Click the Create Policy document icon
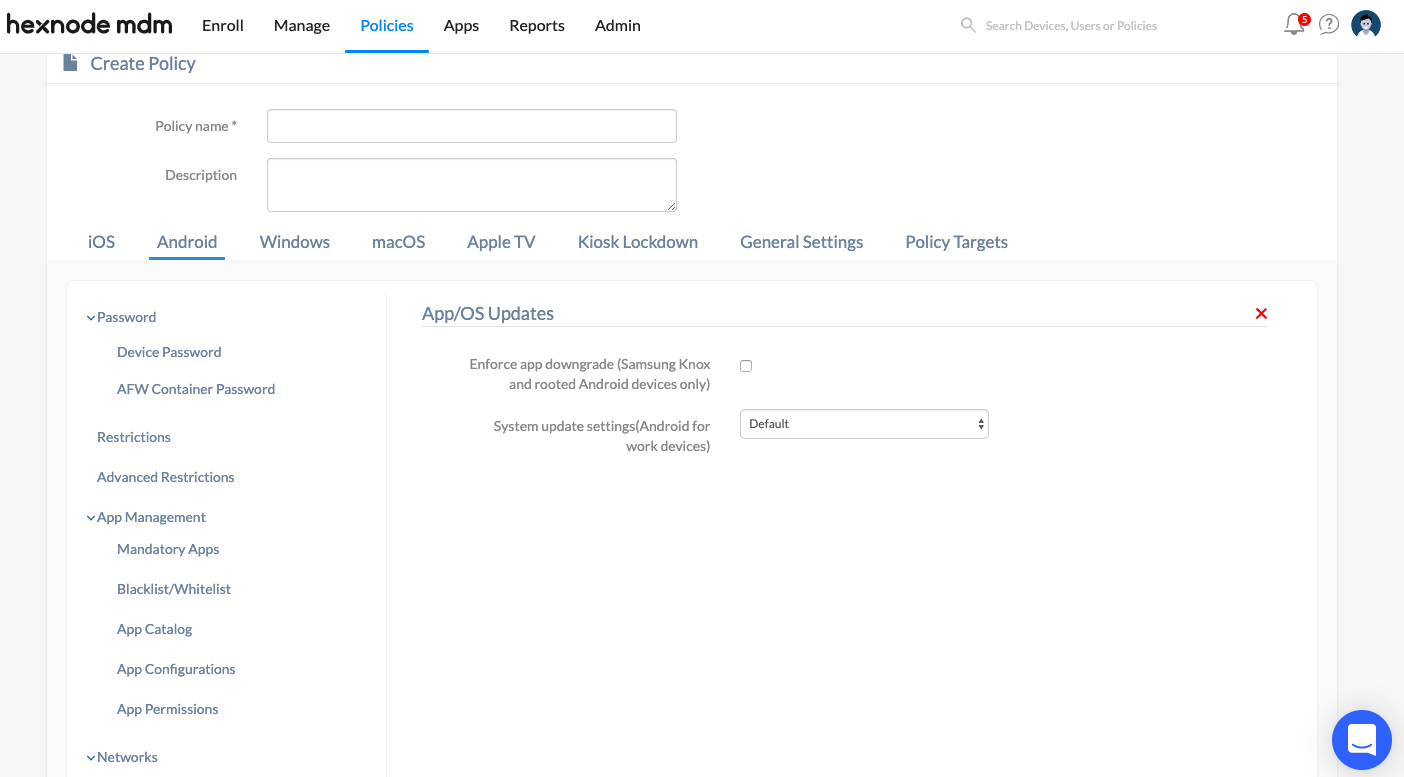Image resolution: width=1404 pixels, height=777 pixels. click(70, 63)
